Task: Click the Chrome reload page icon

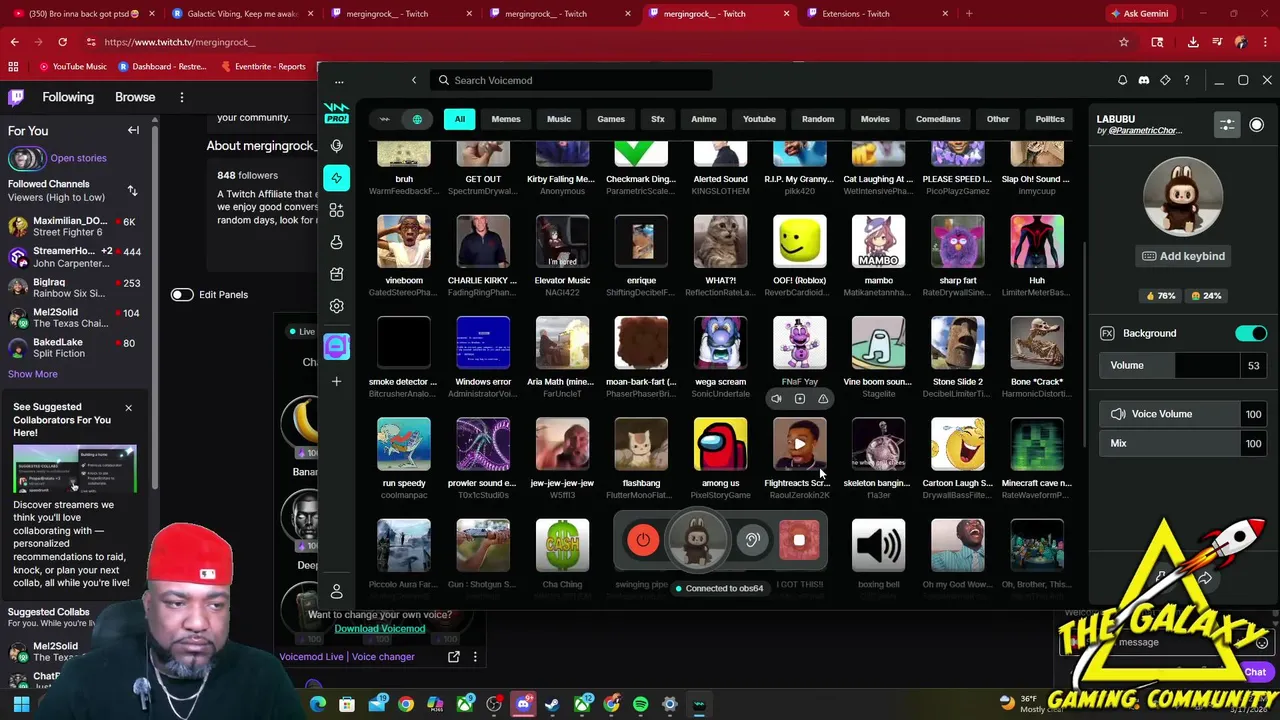Action: (62, 42)
